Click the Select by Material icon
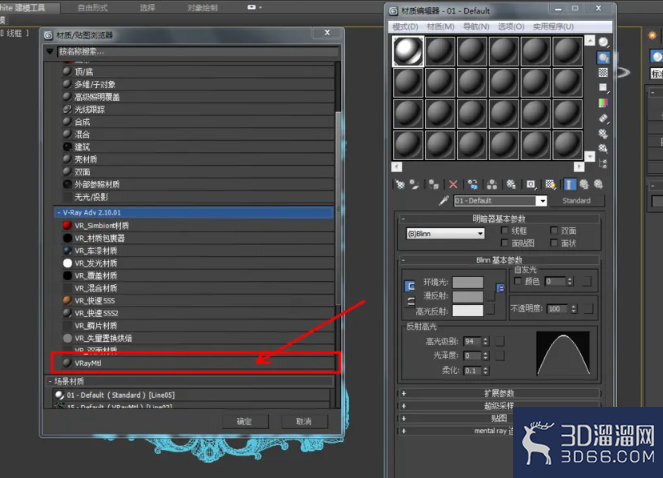 (603, 148)
